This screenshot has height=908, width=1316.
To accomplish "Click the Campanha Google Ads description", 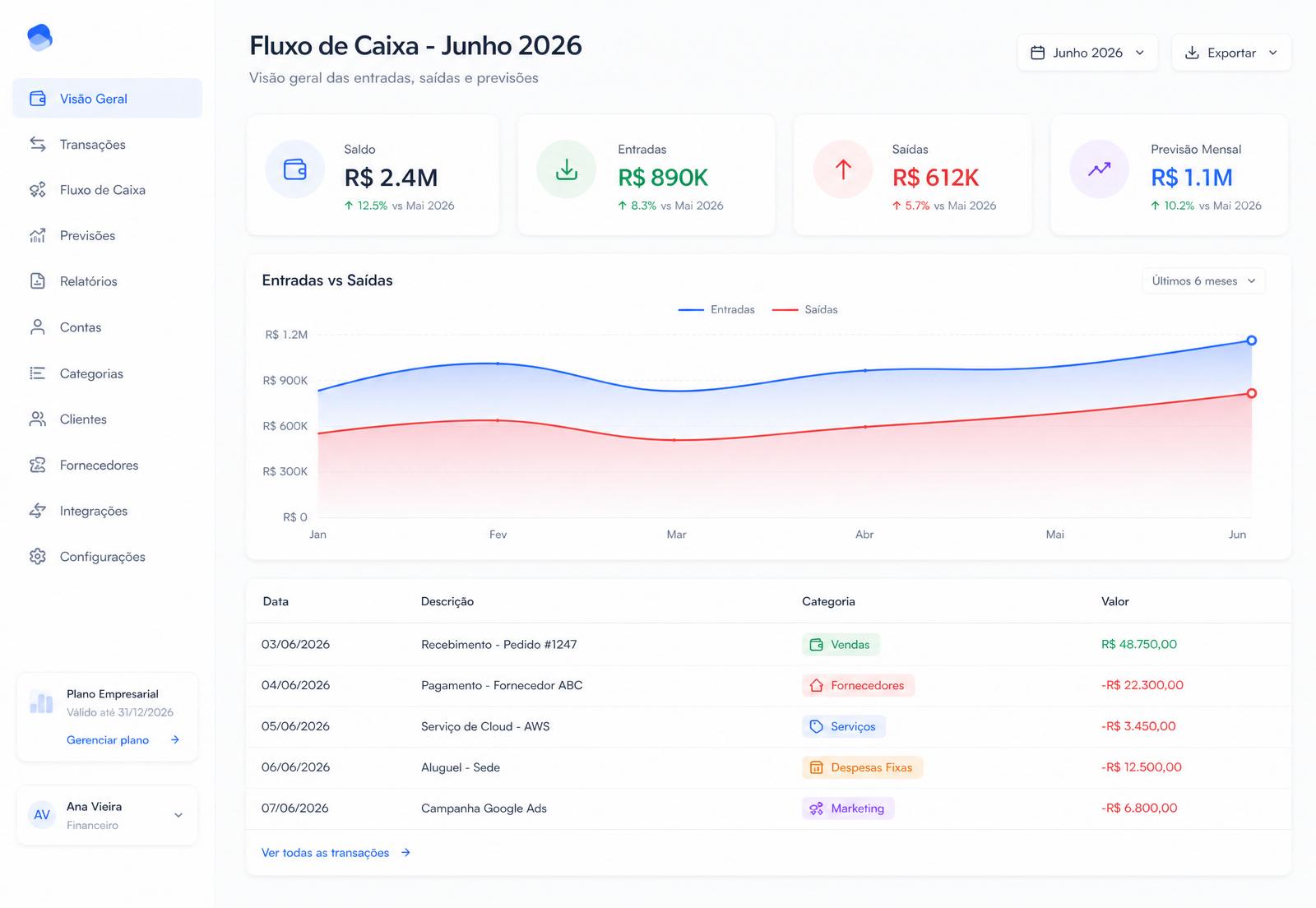I will (x=484, y=808).
